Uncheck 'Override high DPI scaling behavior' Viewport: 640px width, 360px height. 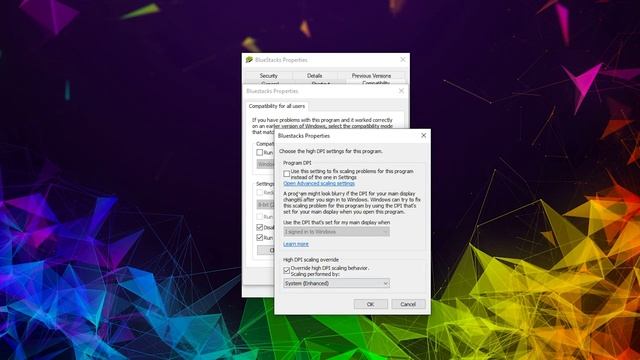point(287,271)
